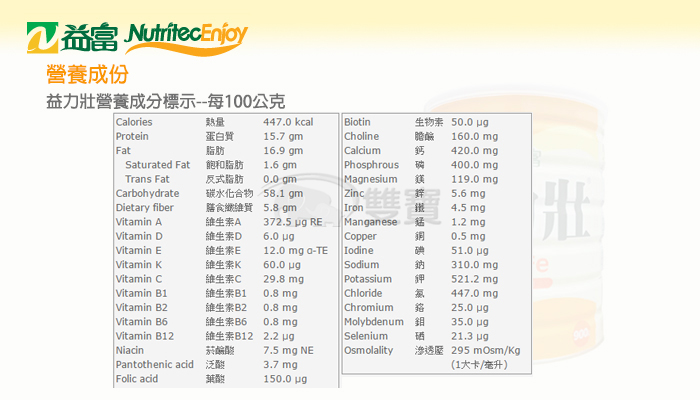Select the value 12.0 mg α-TE

tap(296, 250)
